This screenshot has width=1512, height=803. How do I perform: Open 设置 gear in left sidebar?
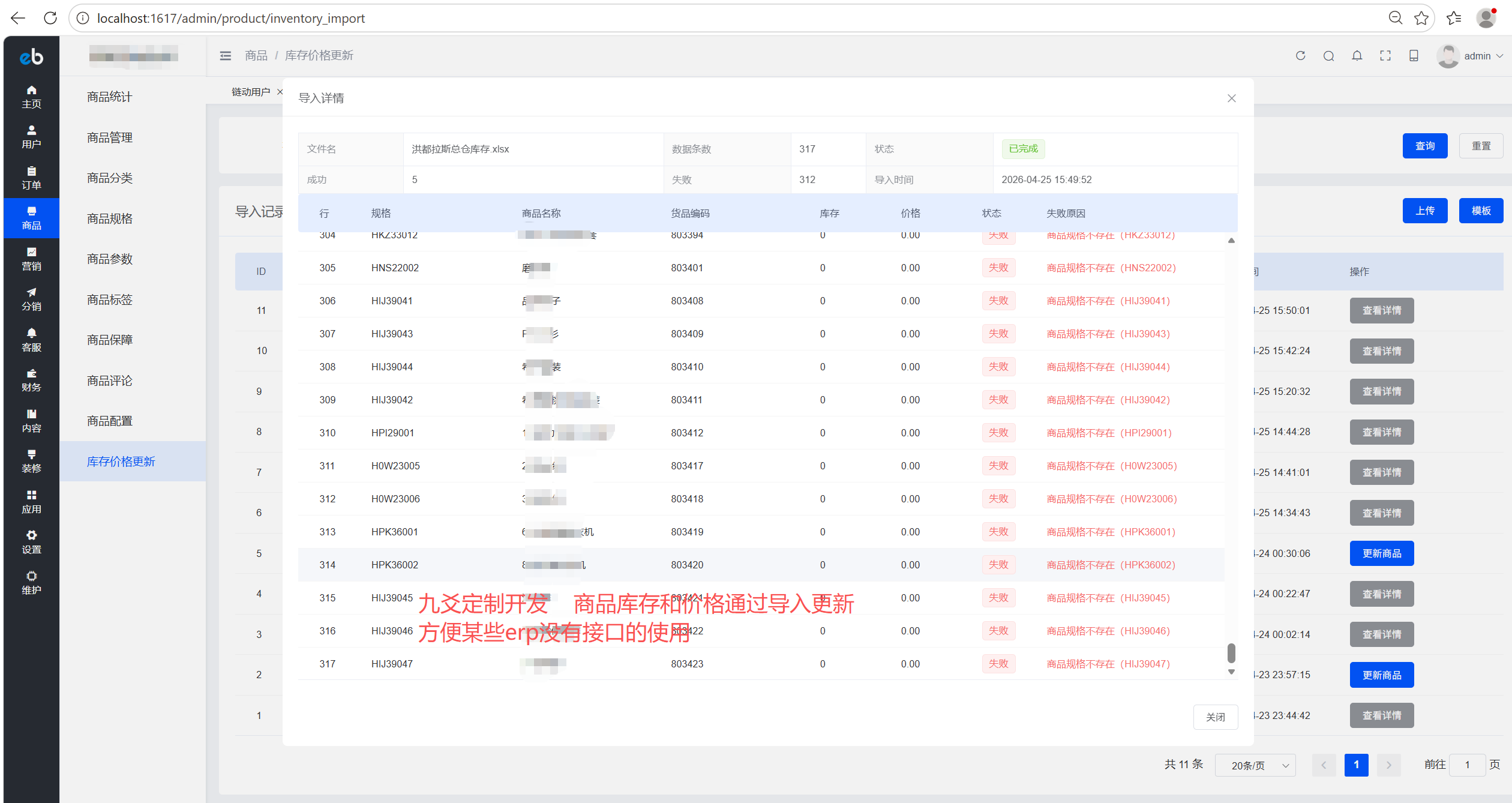coord(31,542)
